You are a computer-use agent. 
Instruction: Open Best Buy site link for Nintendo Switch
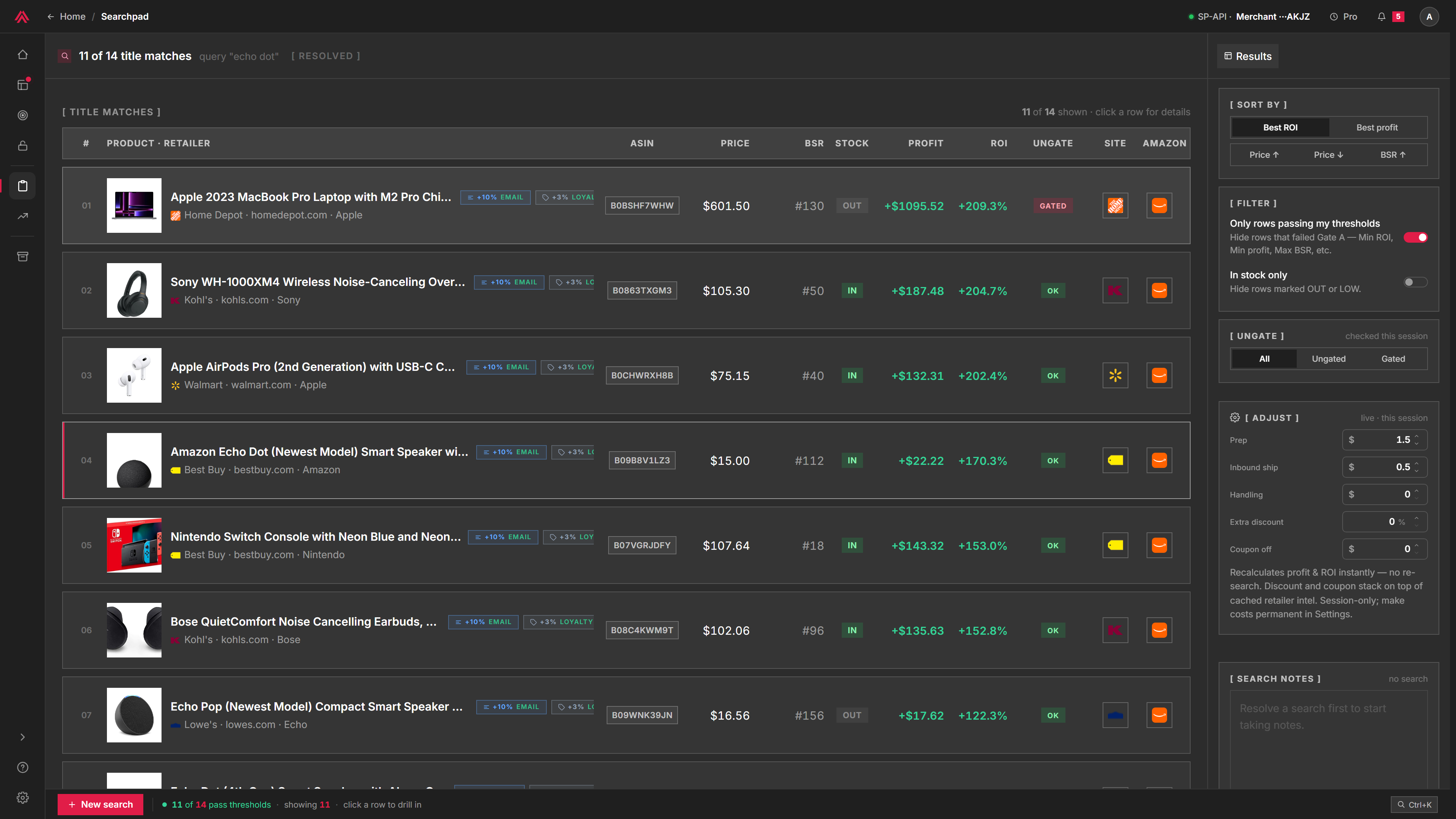pyautogui.click(x=1115, y=546)
